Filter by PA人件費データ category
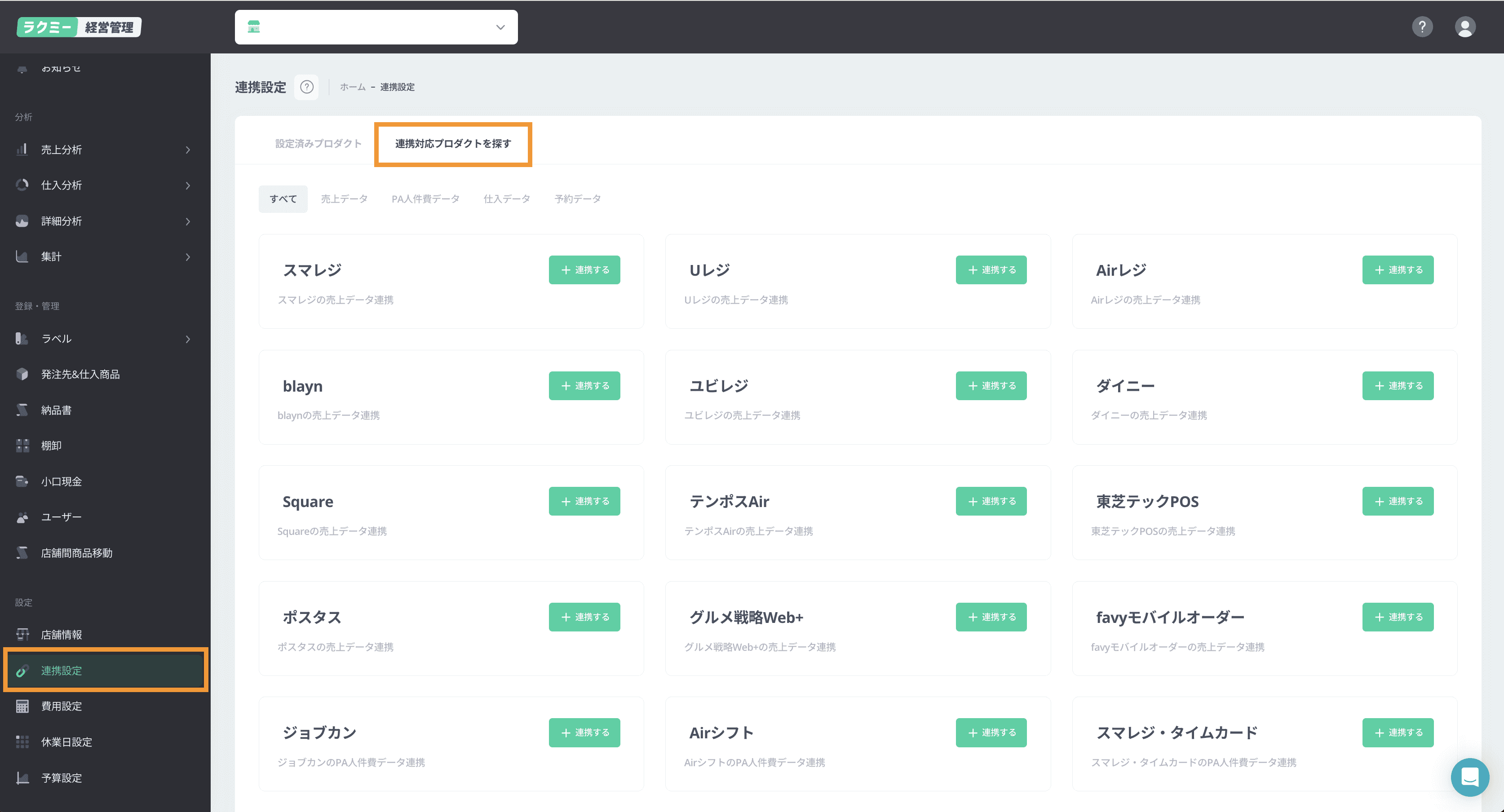Screen dimensions: 1504x812 (425, 199)
